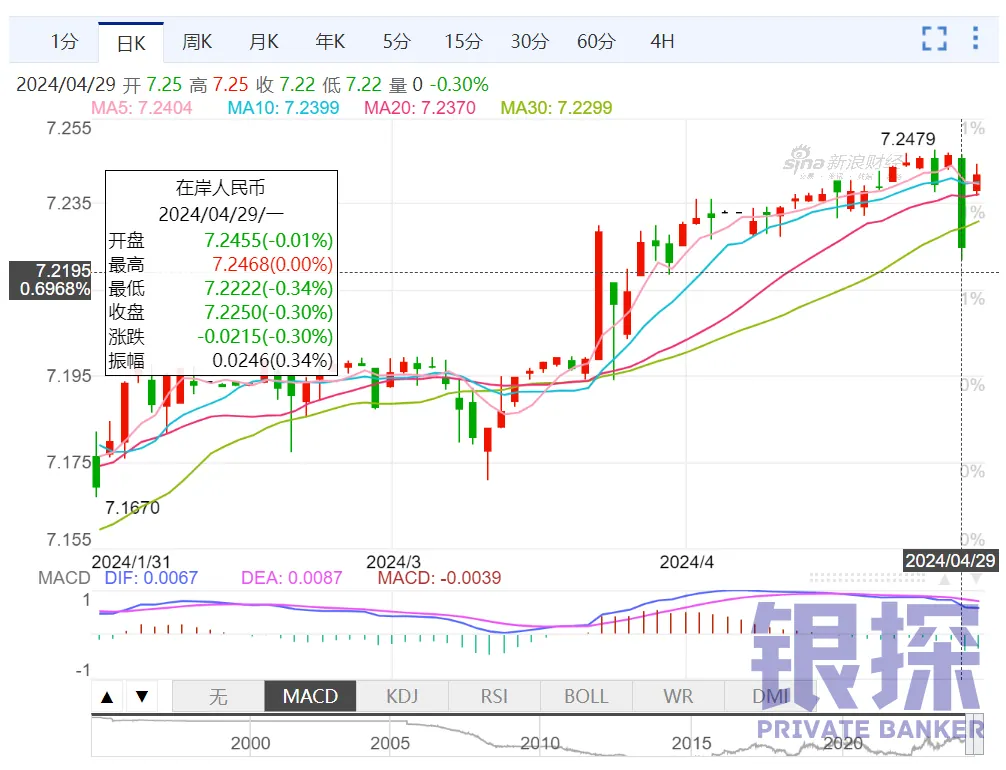Viewport: 1006px width, 770px height.
Task: Click year 2000 on the overview timeline
Action: [250, 743]
